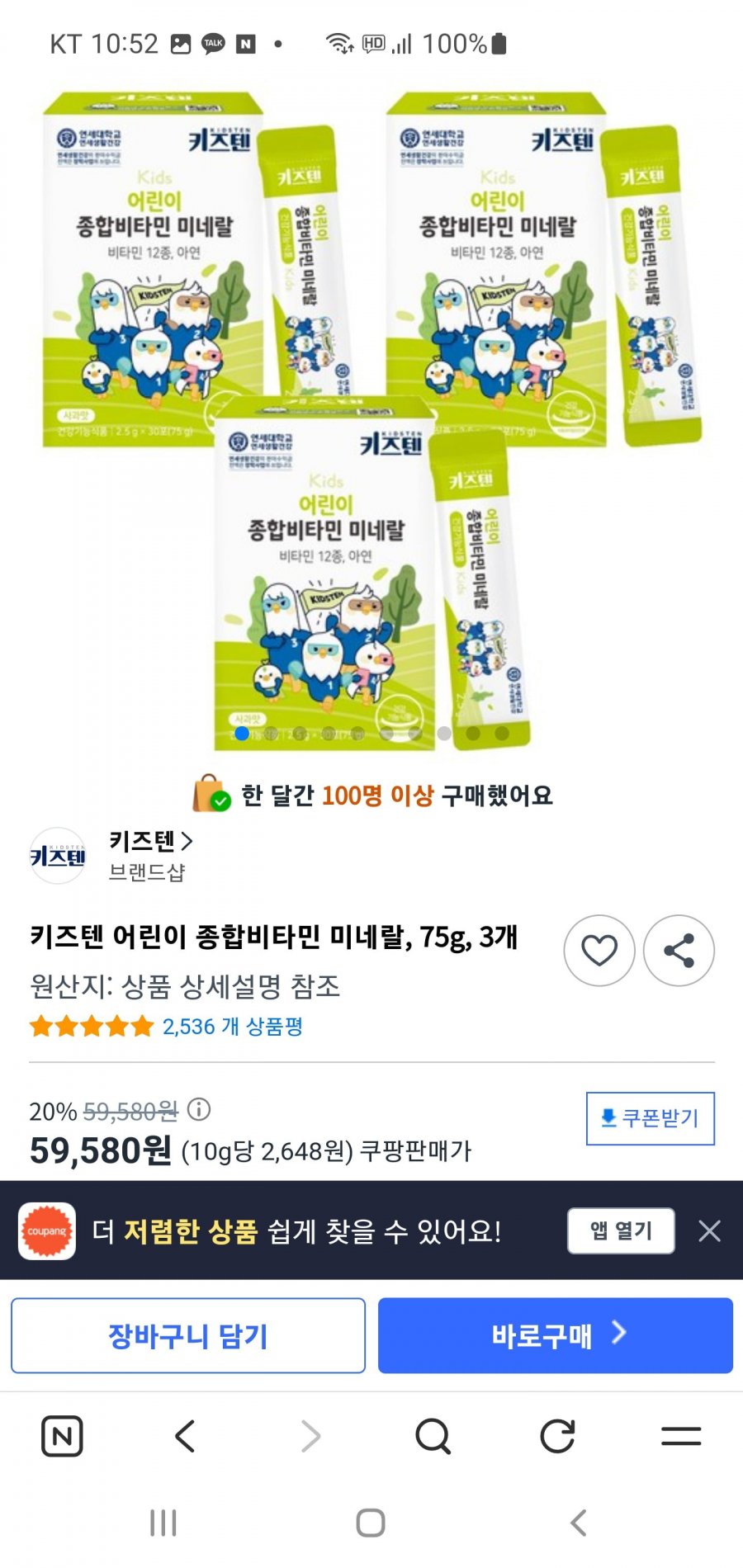Image resolution: width=743 pixels, height=1568 pixels.
Task: Tap the 키즈텐 brand logo thumbnail
Action: tap(58, 856)
